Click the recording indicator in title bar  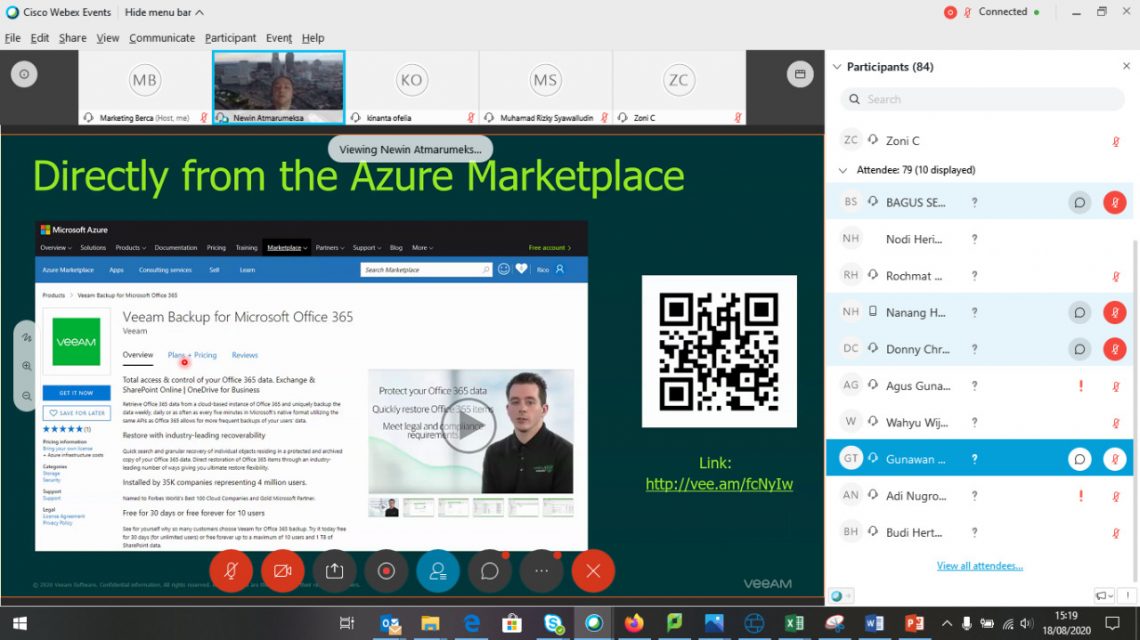[950, 12]
